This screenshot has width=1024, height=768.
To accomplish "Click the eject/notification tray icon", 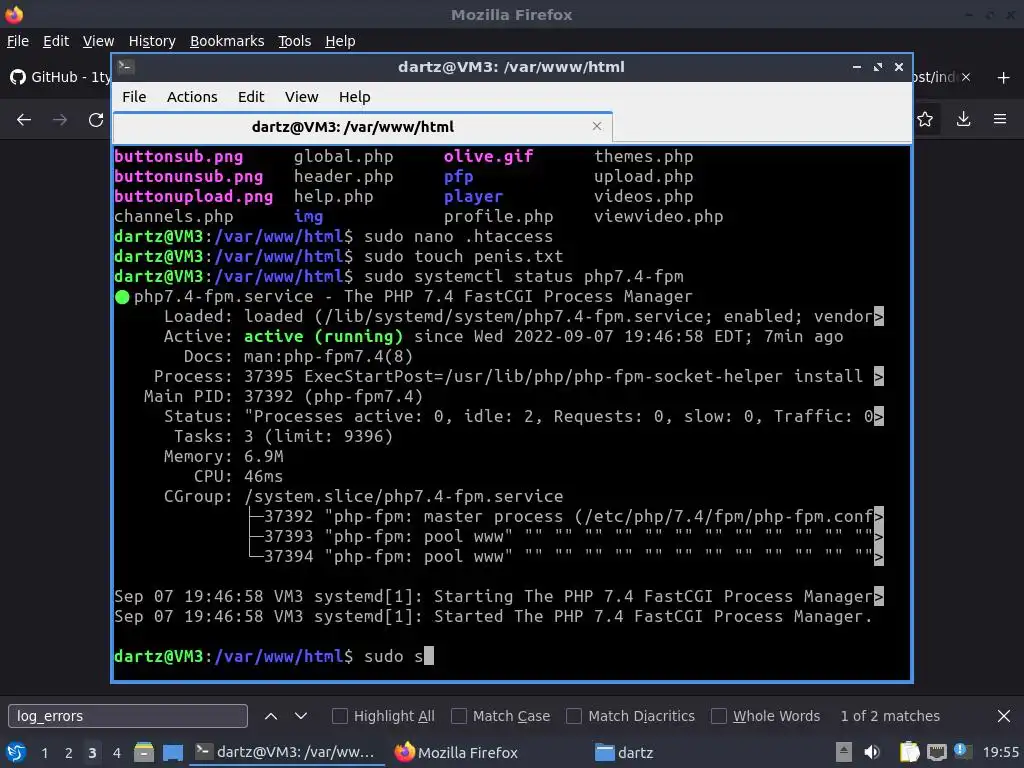I will [844, 752].
